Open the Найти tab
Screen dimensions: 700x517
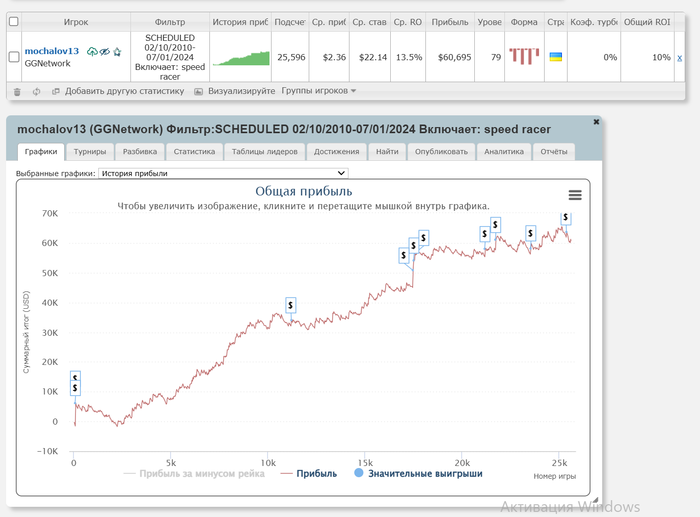pos(387,151)
